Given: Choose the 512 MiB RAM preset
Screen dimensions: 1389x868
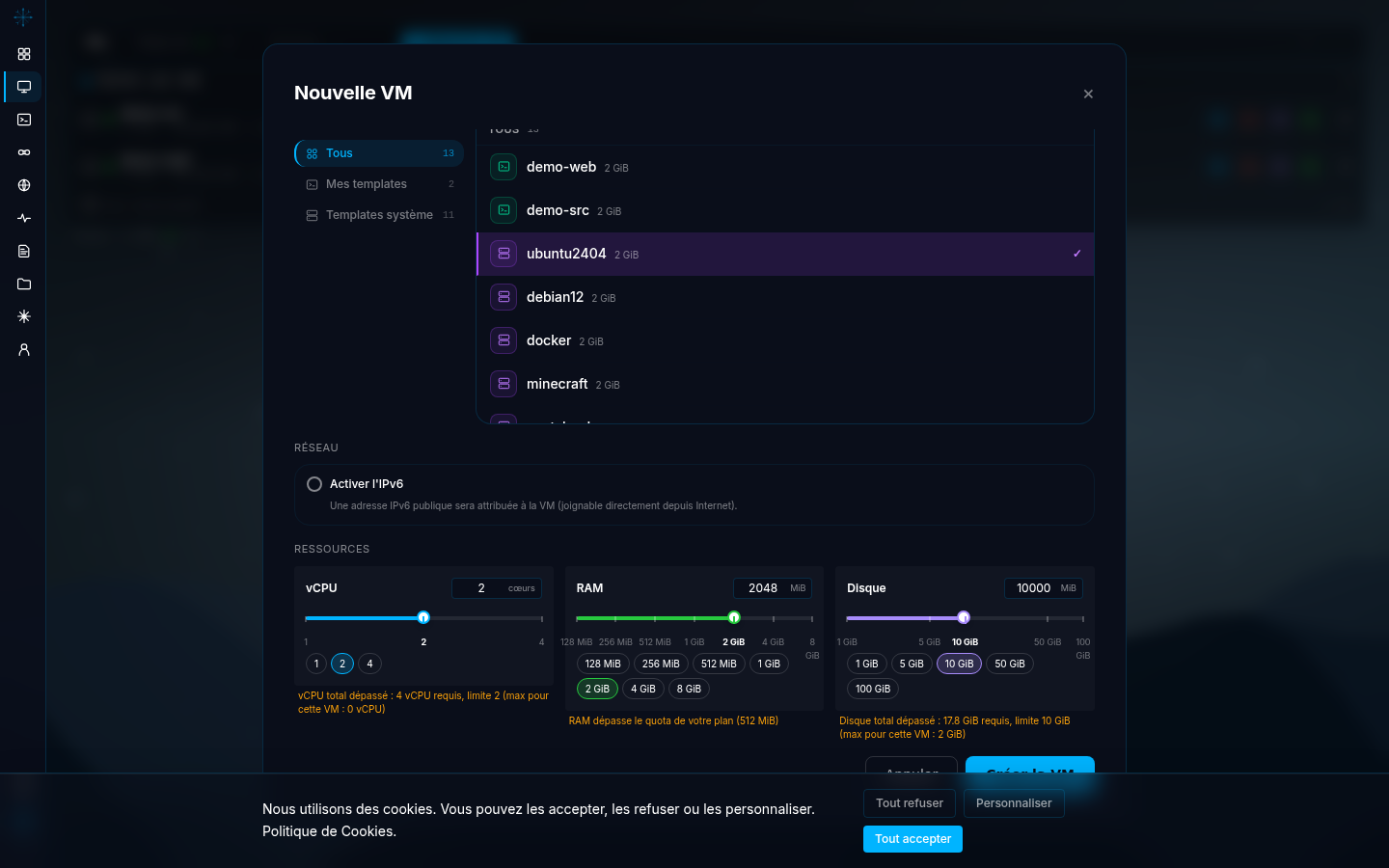Looking at the screenshot, I should click(719, 664).
